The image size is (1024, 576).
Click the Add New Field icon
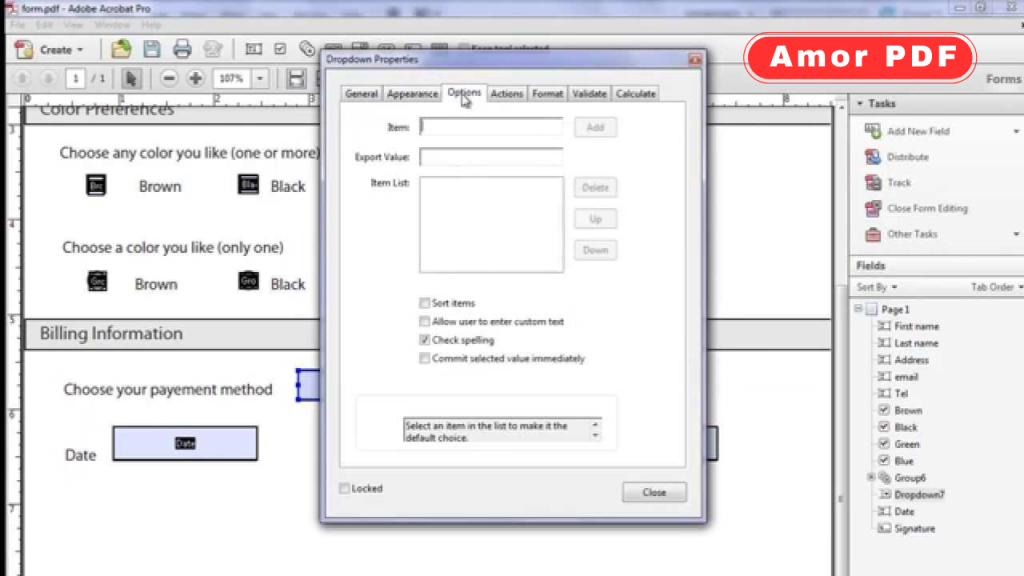pos(872,131)
